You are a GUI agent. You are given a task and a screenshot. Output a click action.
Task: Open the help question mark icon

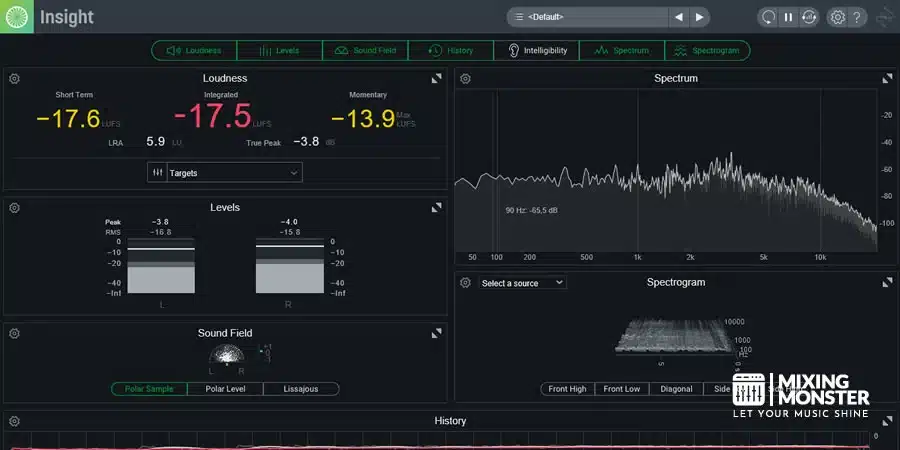857,17
